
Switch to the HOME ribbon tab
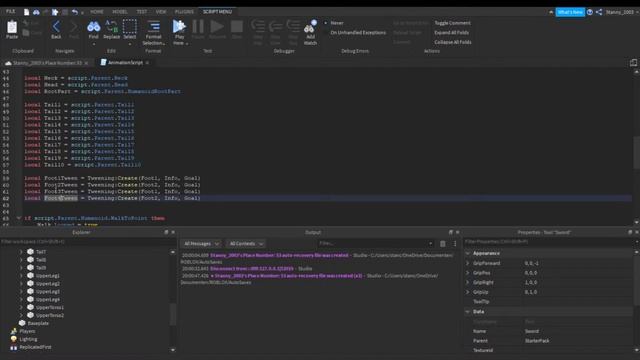(x=97, y=12)
